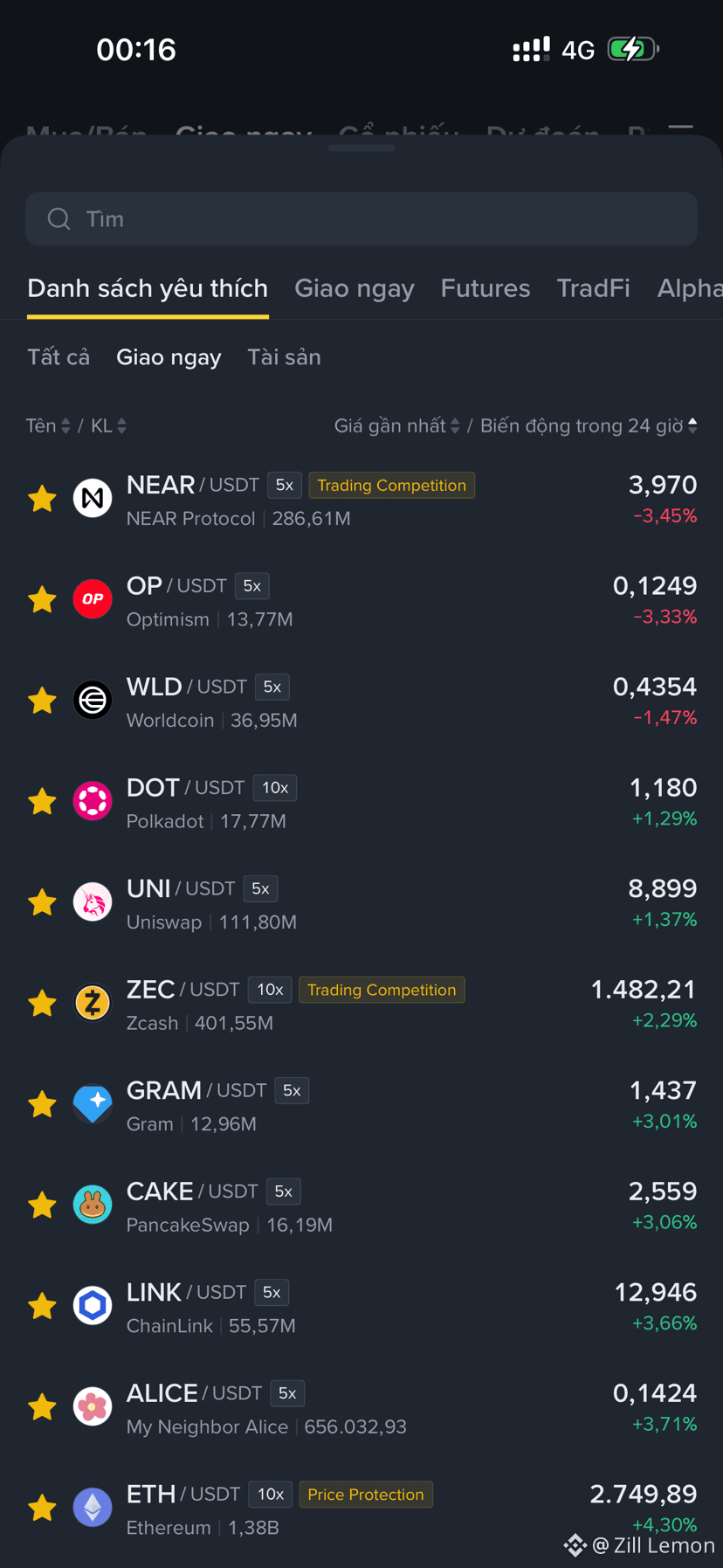Tap the magnifier search icon
The image size is (723, 1568).
tap(59, 219)
